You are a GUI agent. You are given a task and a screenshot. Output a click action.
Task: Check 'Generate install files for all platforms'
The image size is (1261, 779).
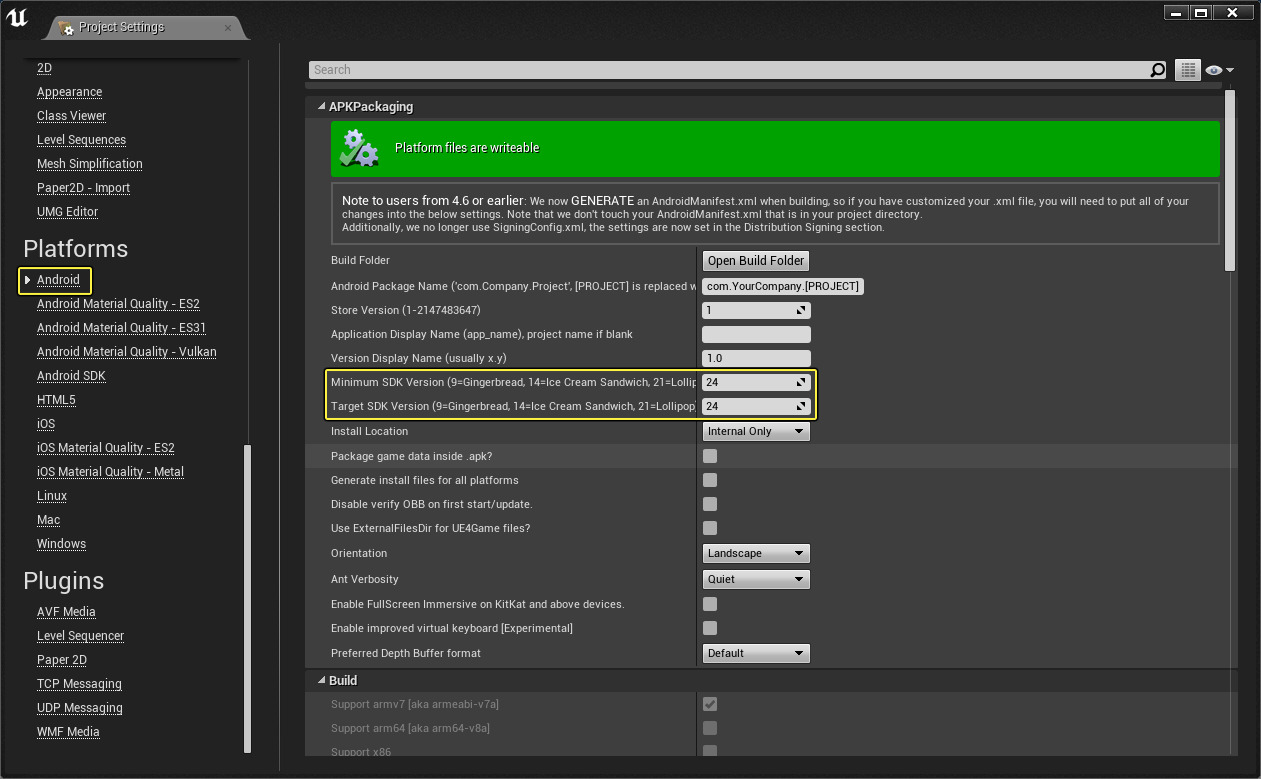click(709, 480)
